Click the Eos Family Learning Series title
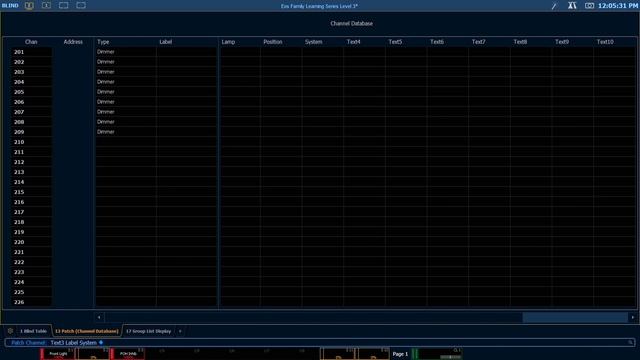 (x=319, y=6)
